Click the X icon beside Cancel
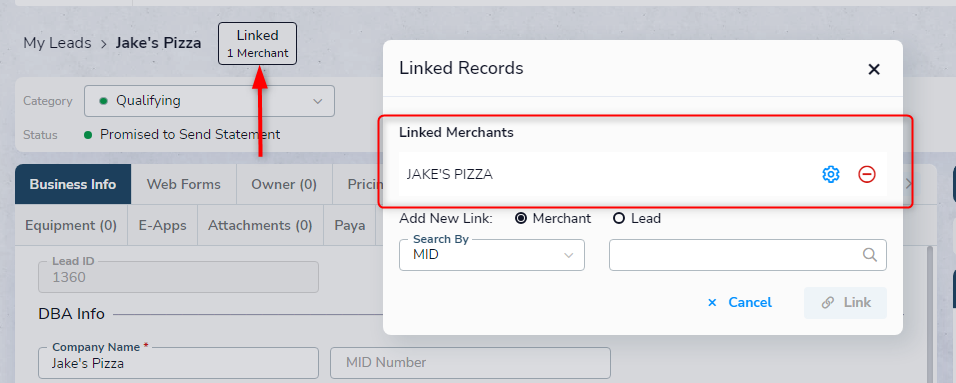Viewport: 956px width, 383px height. tap(712, 302)
